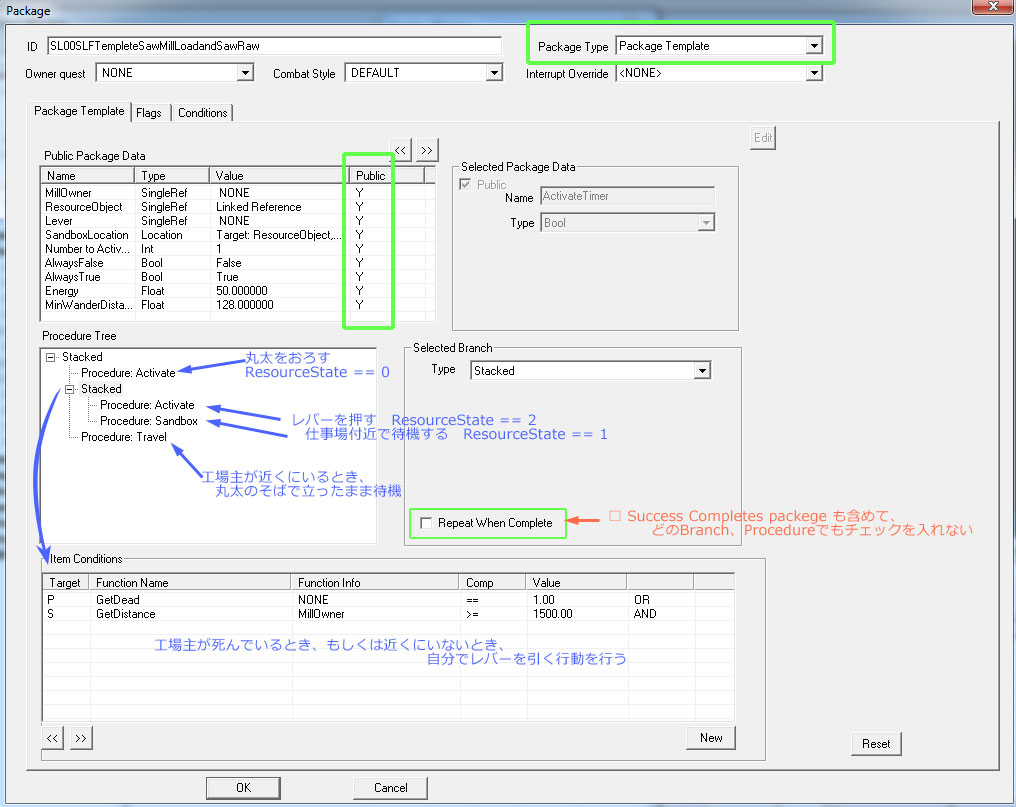
Task: Click the >> button under Item Conditions
Action: pos(80,738)
